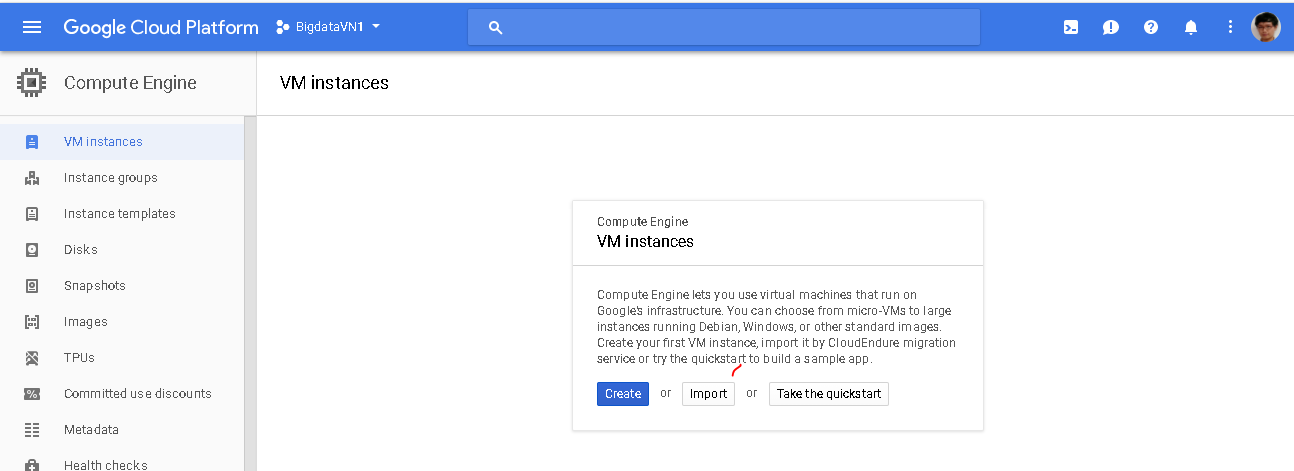Navigate to Images section

tap(85, 322)
